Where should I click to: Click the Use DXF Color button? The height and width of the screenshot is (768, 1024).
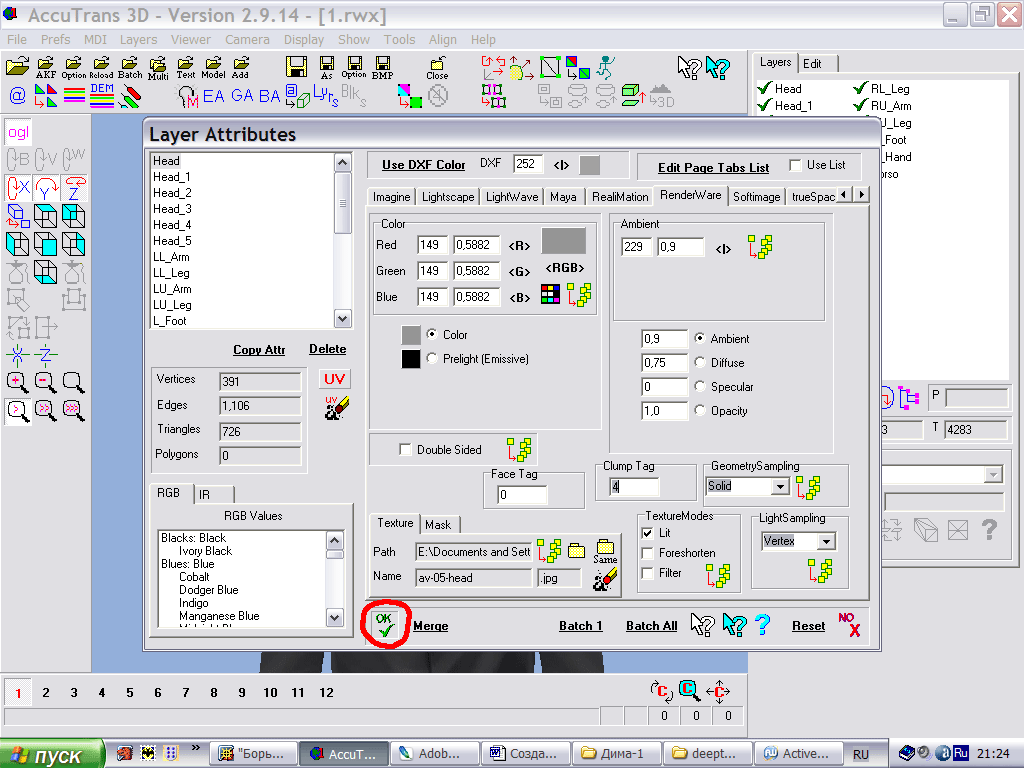[x=423, y=165]
